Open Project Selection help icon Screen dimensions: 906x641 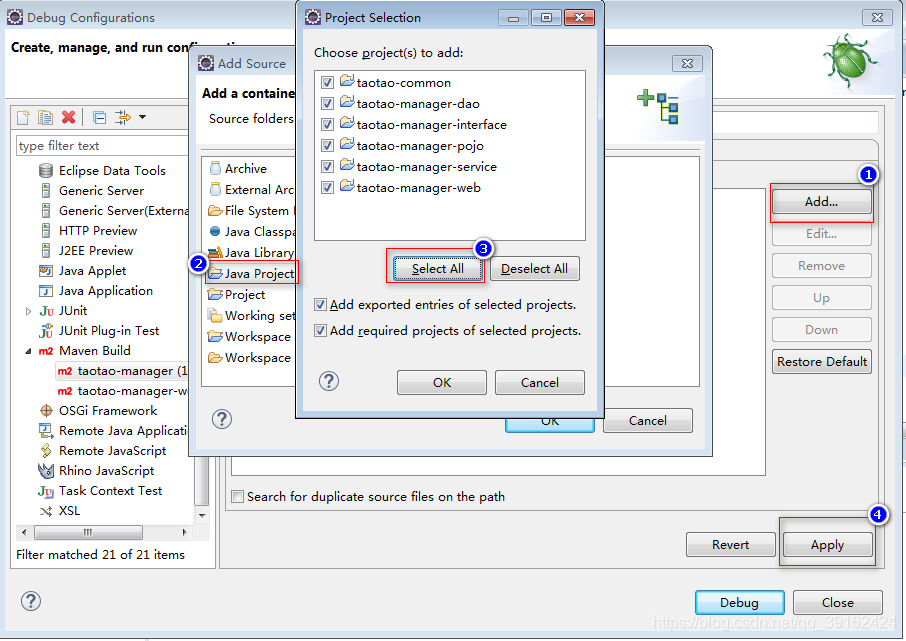click(329, 381)
